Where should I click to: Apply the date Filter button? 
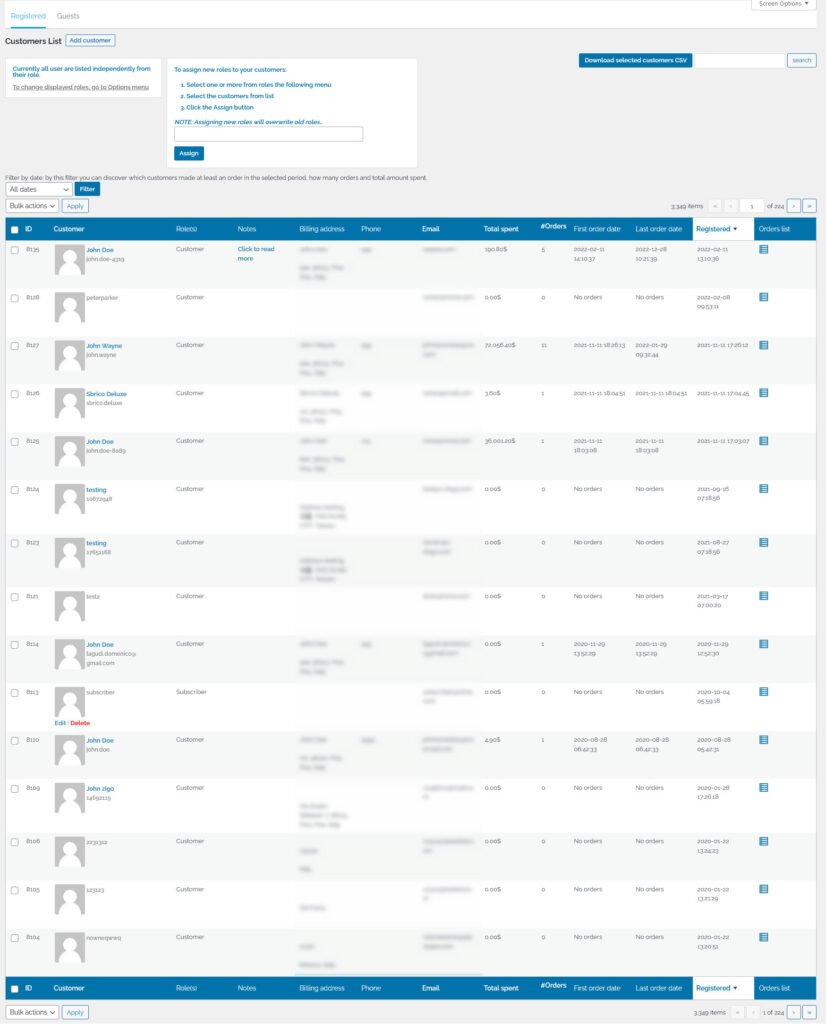[x=87, y=189]
